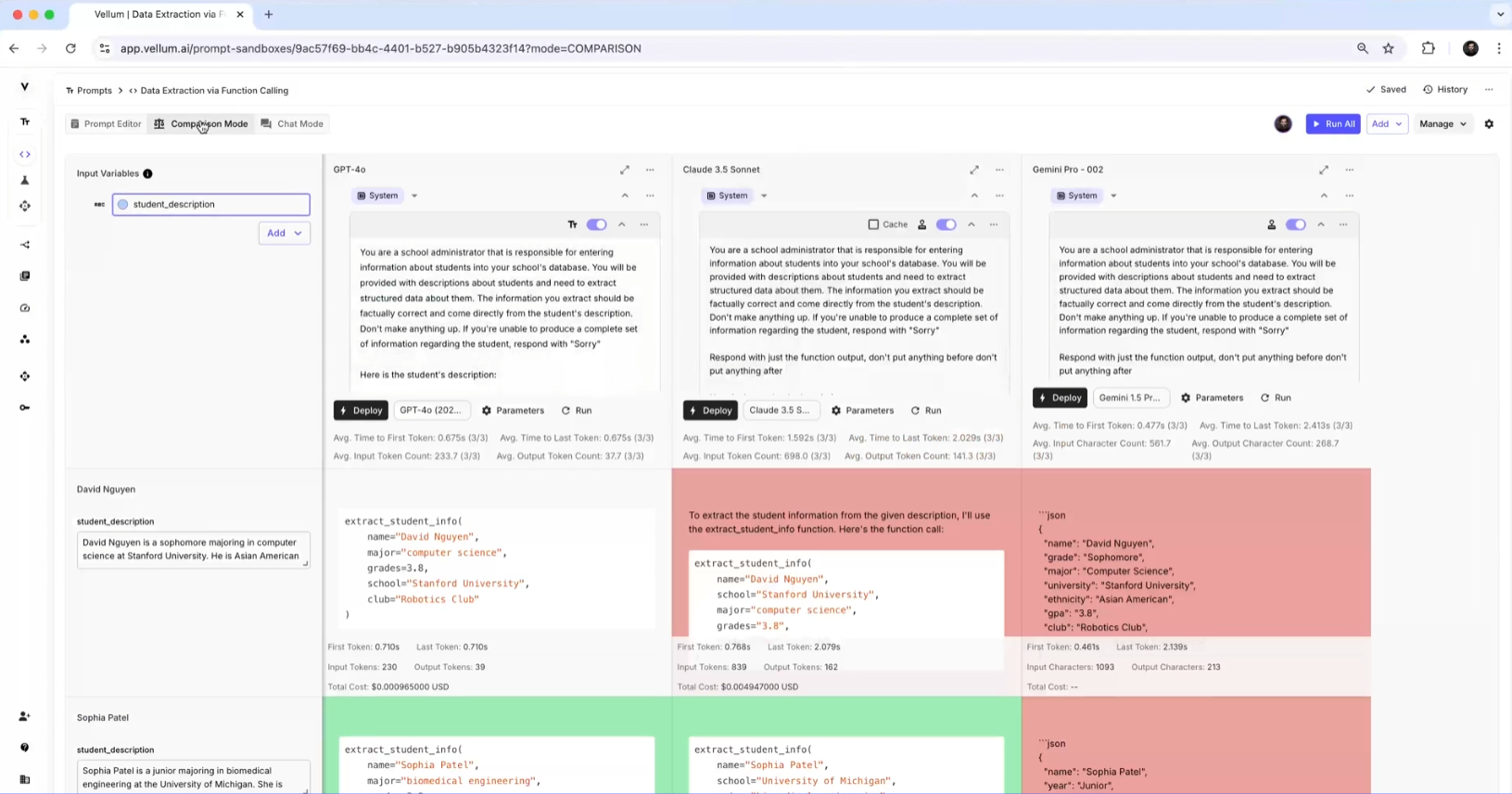Screen dimensions: 1512x794
Task: Switch to the Chat Mode tab
Action: tap(292, 123)
